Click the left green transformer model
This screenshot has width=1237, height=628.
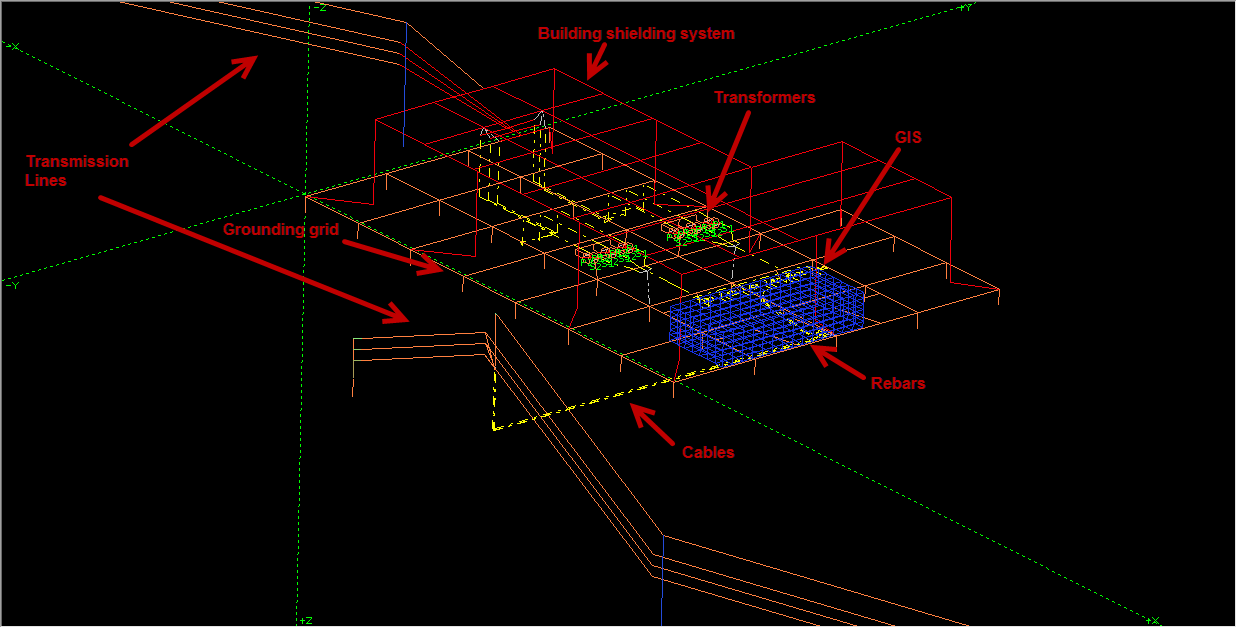point(612,256)
